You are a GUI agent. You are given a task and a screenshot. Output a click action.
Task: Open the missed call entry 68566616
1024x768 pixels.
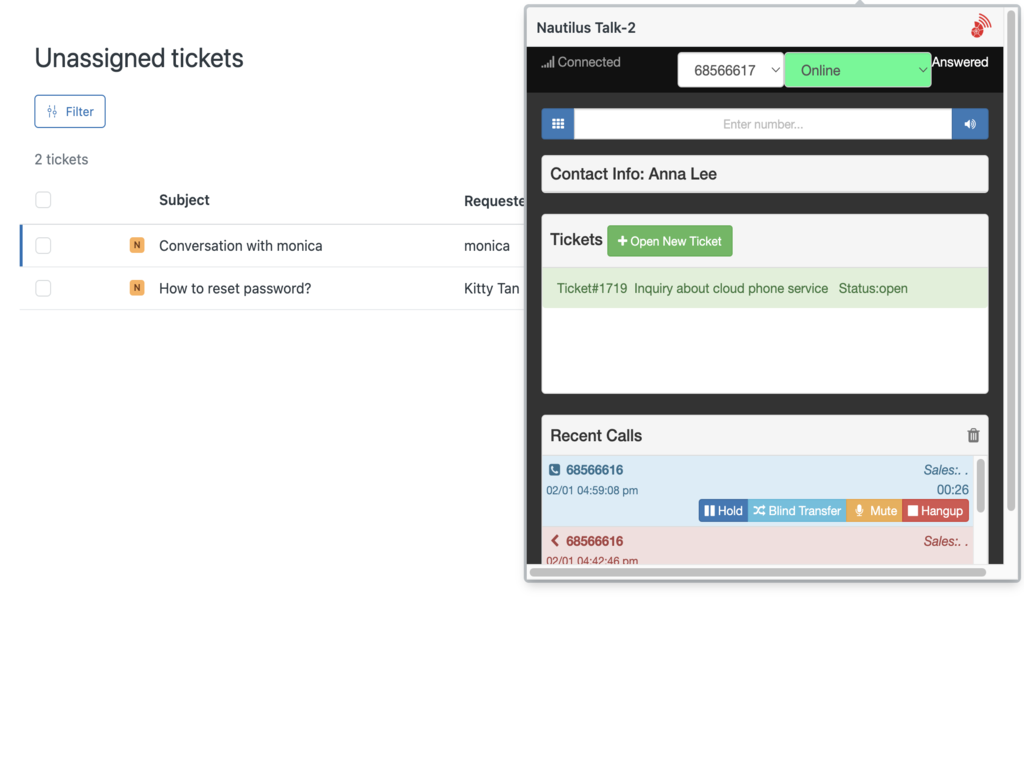594,541
